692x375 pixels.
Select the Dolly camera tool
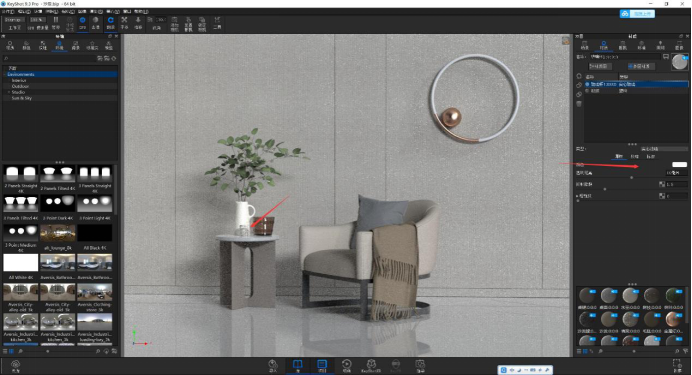(138, 22)
